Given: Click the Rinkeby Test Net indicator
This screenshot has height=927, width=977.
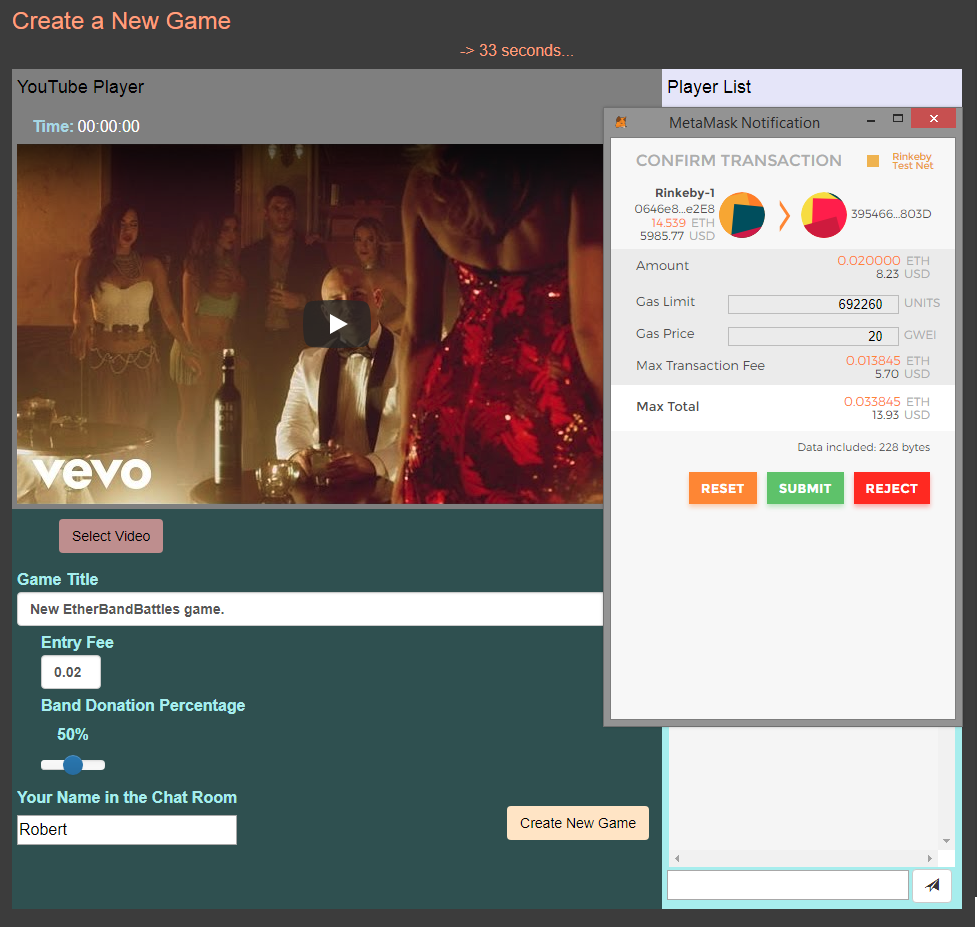Looking at the screenshot, I should (x=900, y=161).
